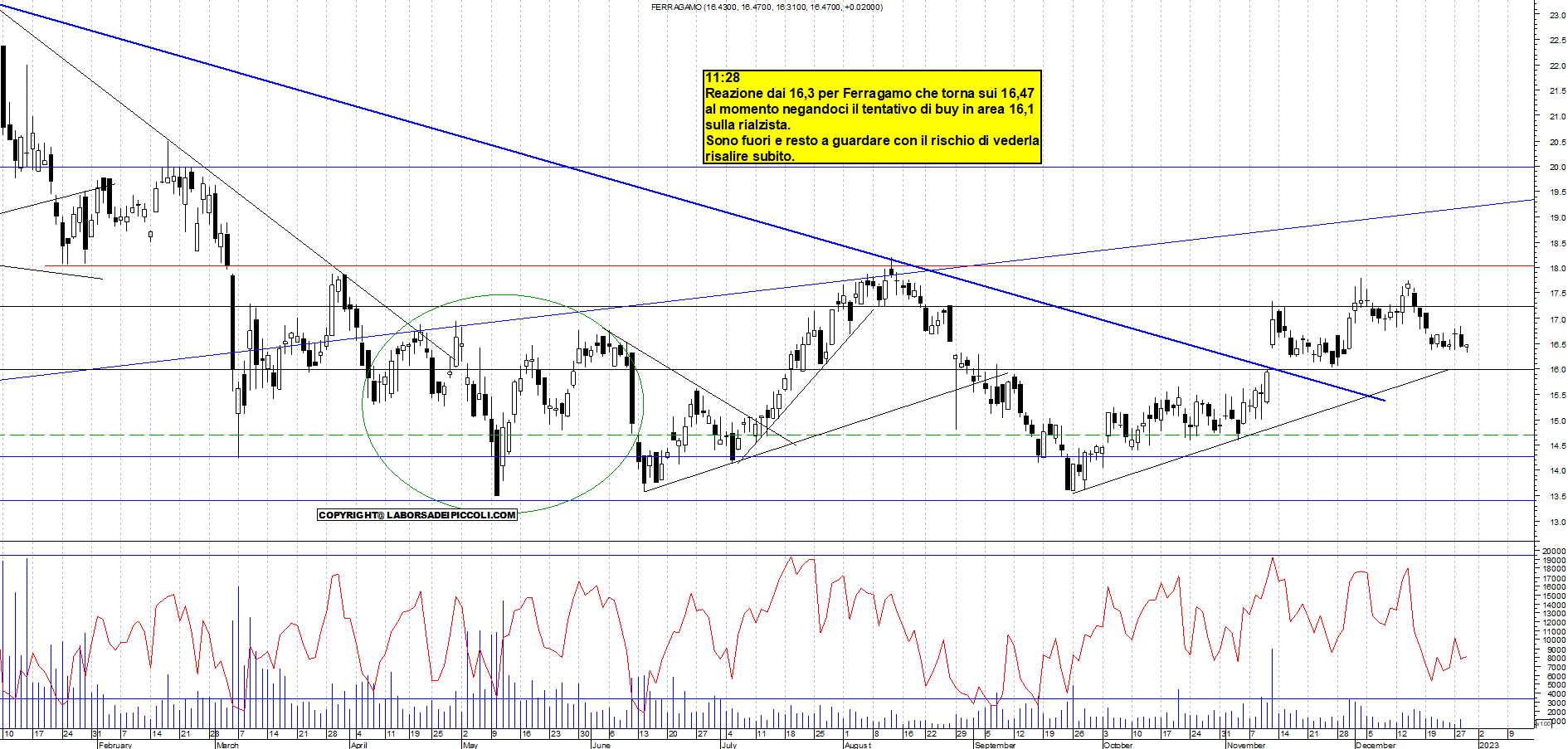Click the 16.5 price axis label
Viewport: 1568px width, 749px height.
tap(1557, 344)
